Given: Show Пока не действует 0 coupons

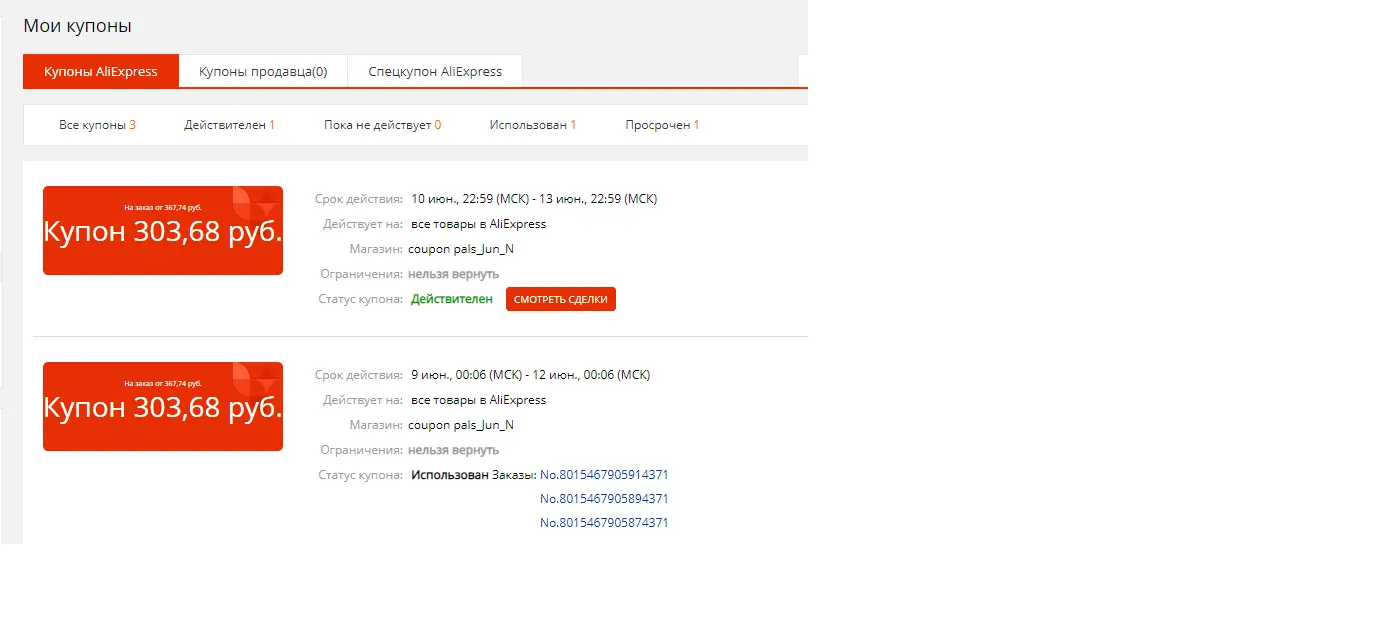Looking at the screenshot, I should [382, 125].
